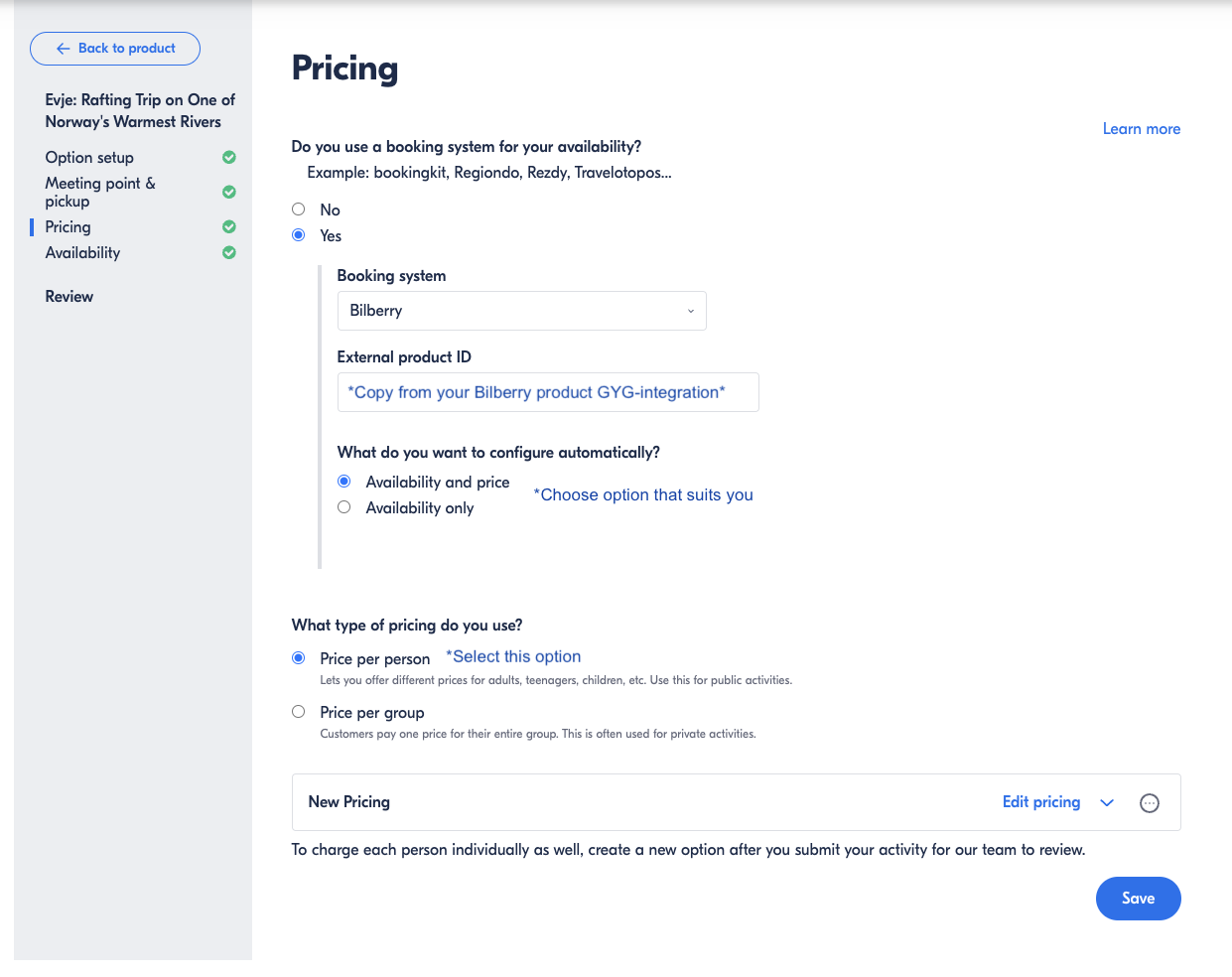This screenshot has width=1232, height=977.
Task: Choose Availability only radio option
Action: tap(344, 507)
